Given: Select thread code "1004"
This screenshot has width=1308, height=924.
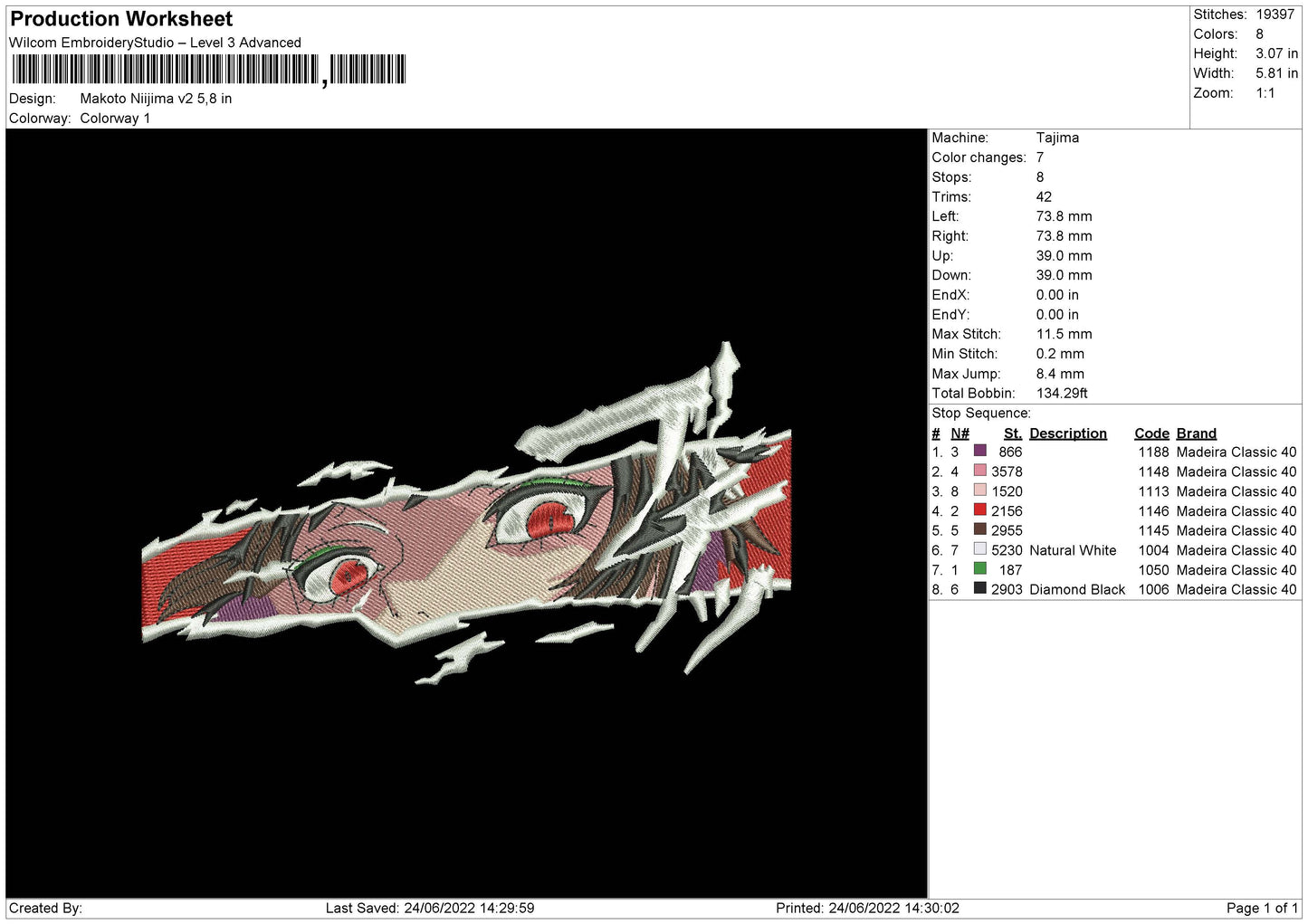Looking at the screenshot, I should click(1154, 550).
